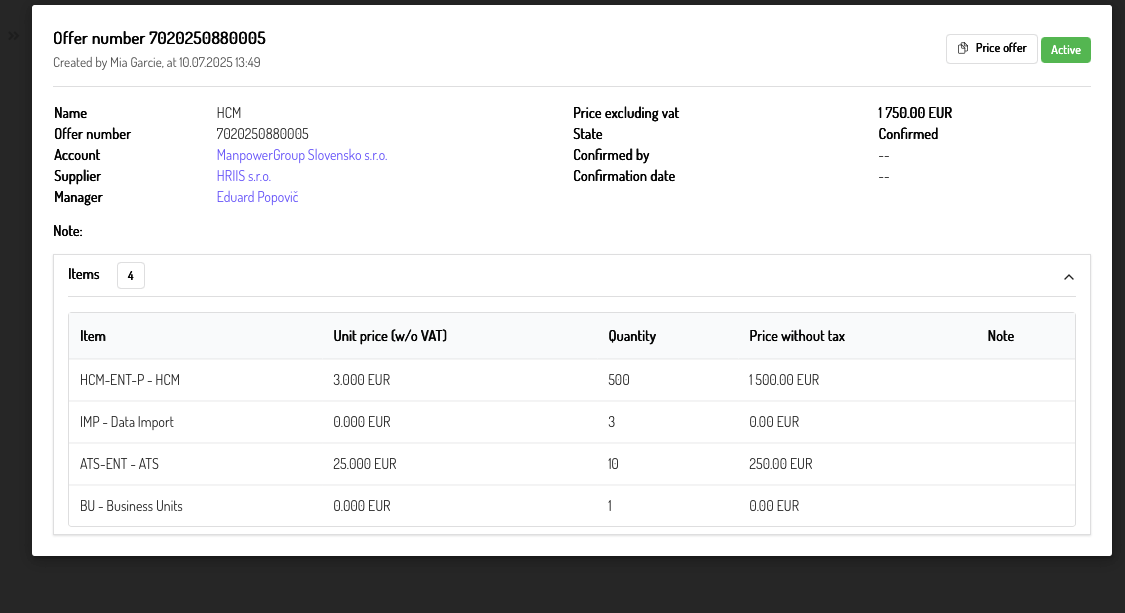Click the Price offer button

992,49
